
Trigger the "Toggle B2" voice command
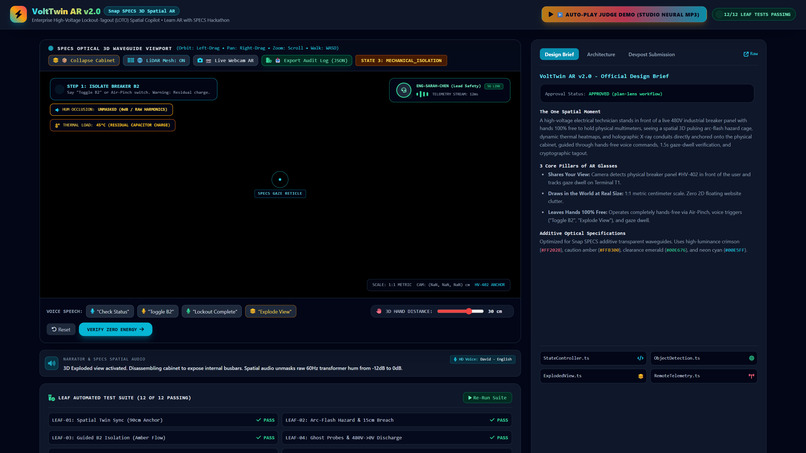[158, 312]
